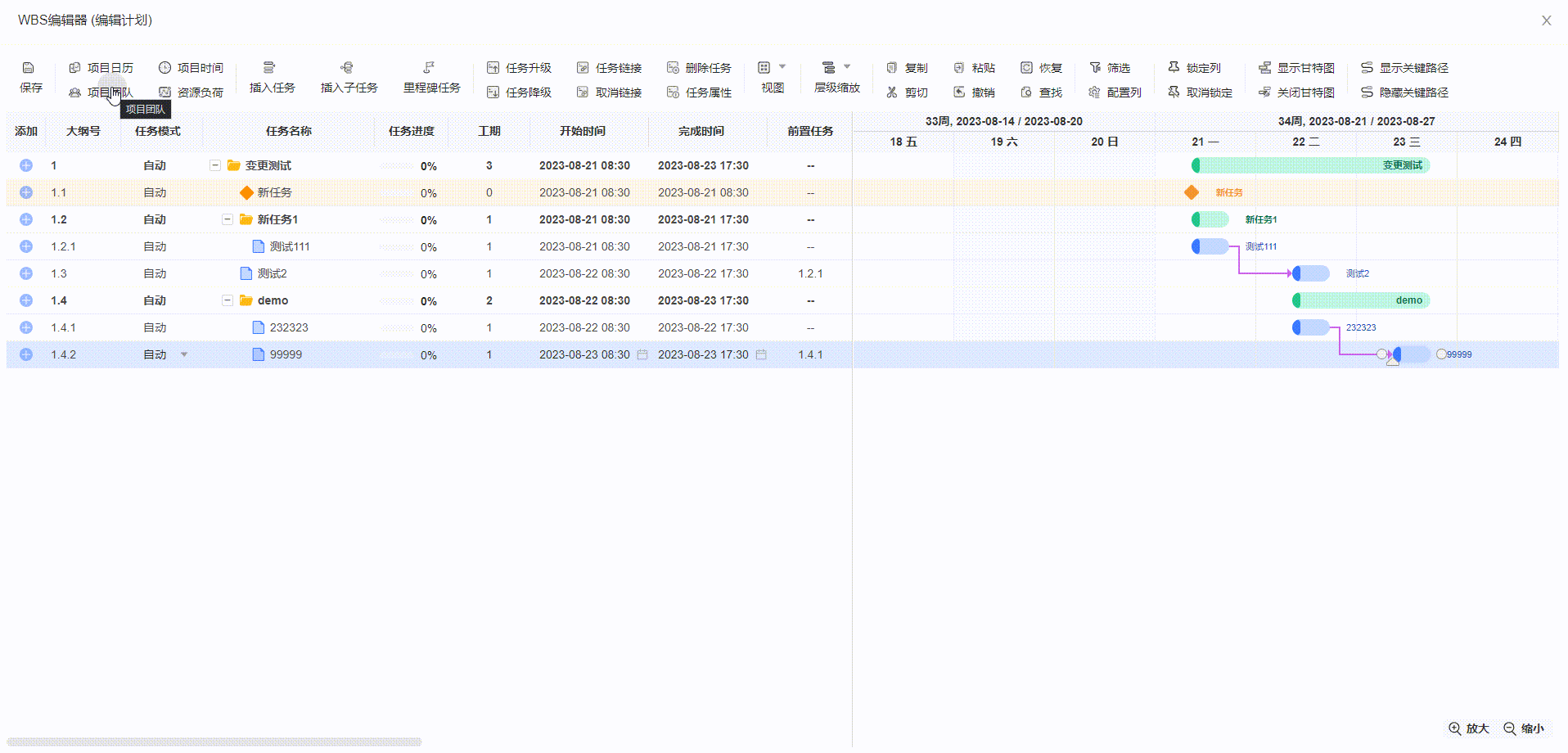Open the view (视图) dropdown
The image size is (1568, 753).
(772, 68)
